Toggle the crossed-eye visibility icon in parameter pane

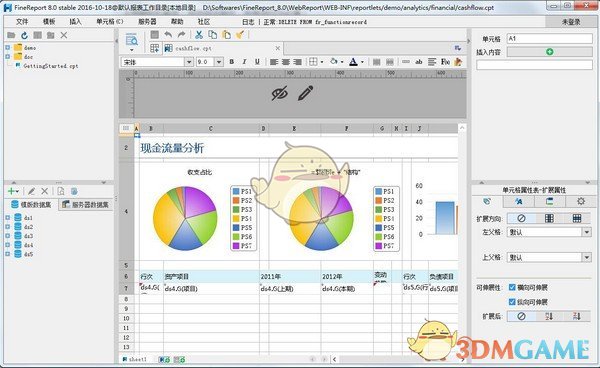[x=279, y=93]
